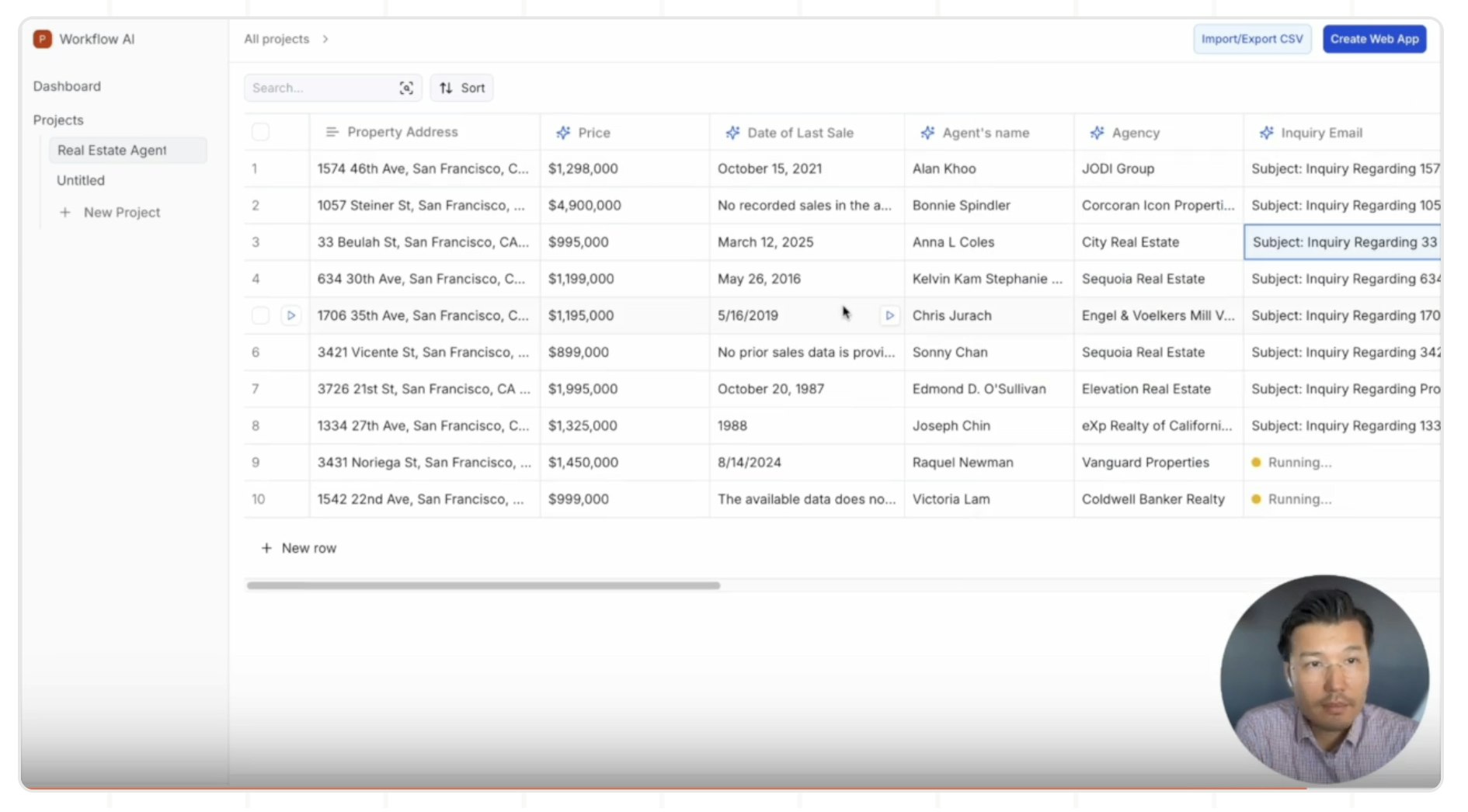Click cell 1057 Steiner St, San Francisco

coord(425,205)
